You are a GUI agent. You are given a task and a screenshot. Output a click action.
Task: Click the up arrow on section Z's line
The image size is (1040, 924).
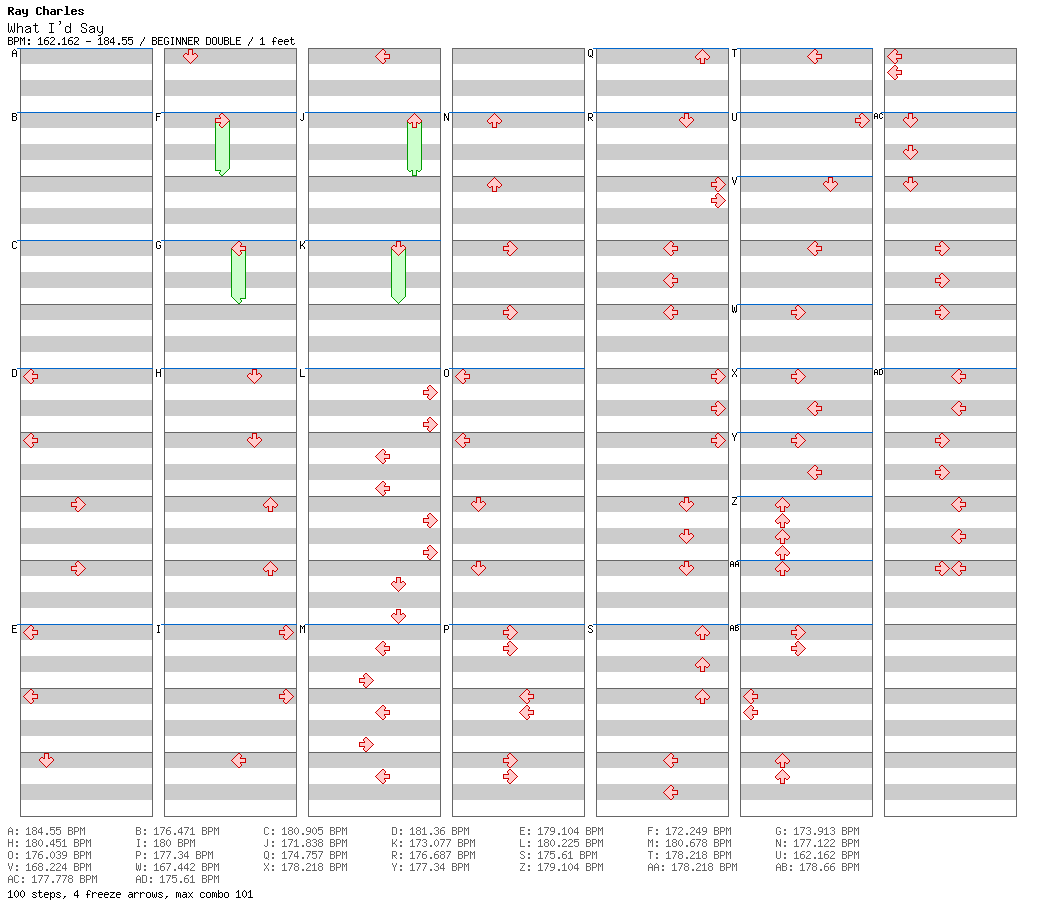[783, 505]
